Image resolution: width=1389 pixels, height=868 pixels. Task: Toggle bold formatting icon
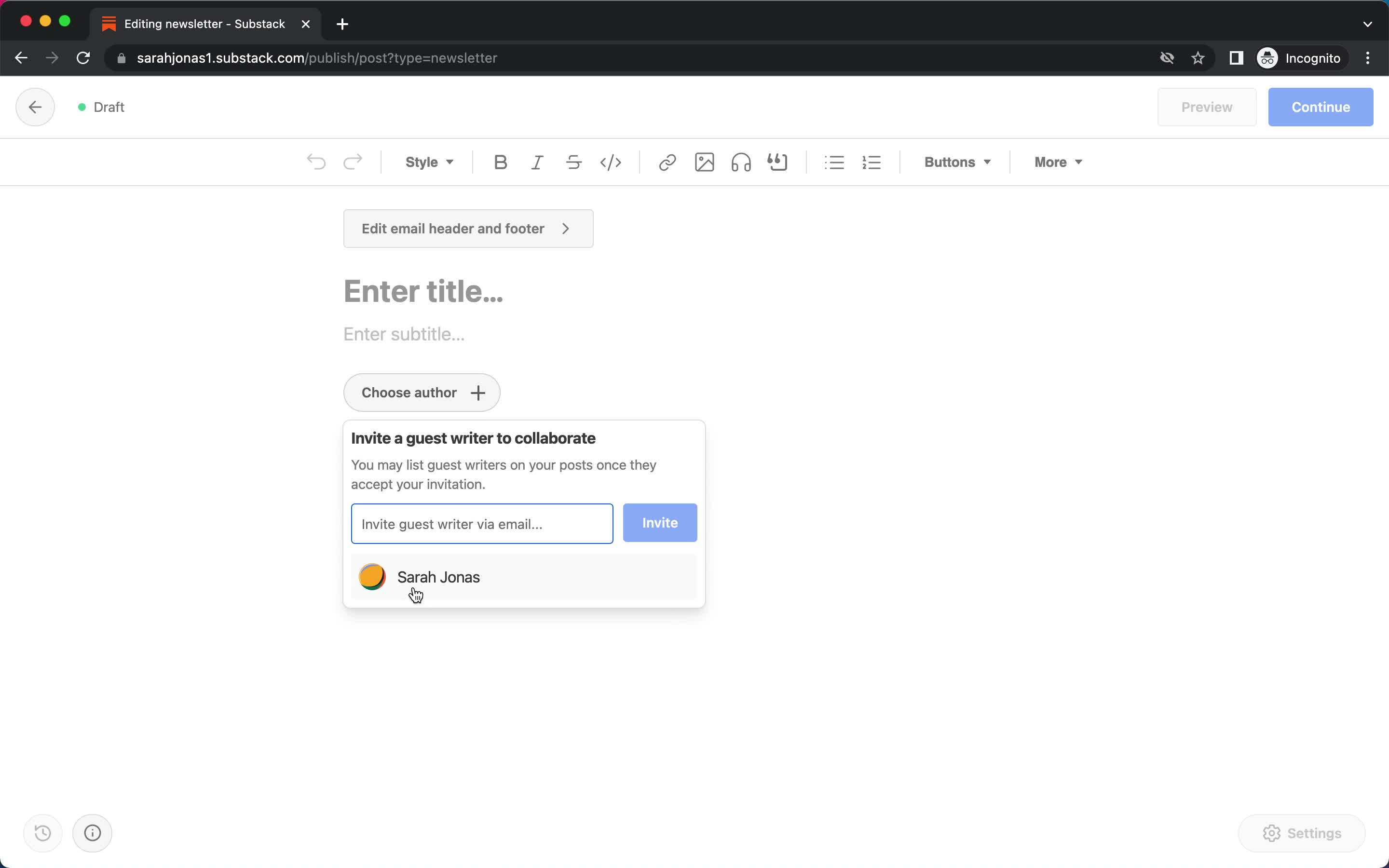[500, 162]
